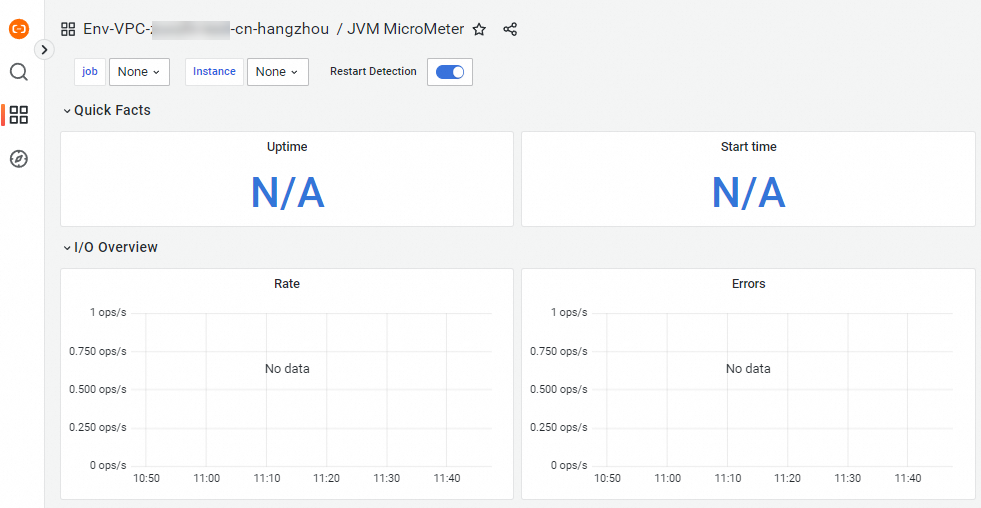Open the Rate panel title menu
The image size is (981, 508).
pyautogui.click(x=287, y=284)
